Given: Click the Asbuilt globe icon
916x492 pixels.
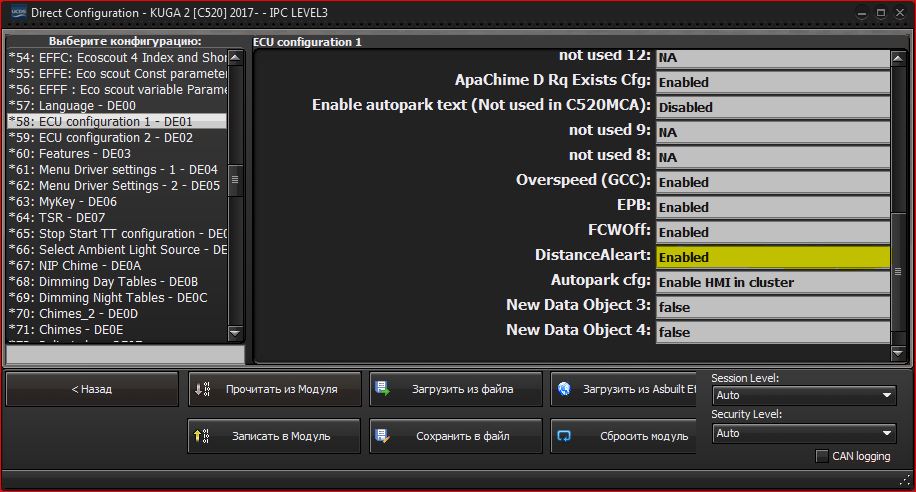Looking at the screenshot, I should 564,389.
